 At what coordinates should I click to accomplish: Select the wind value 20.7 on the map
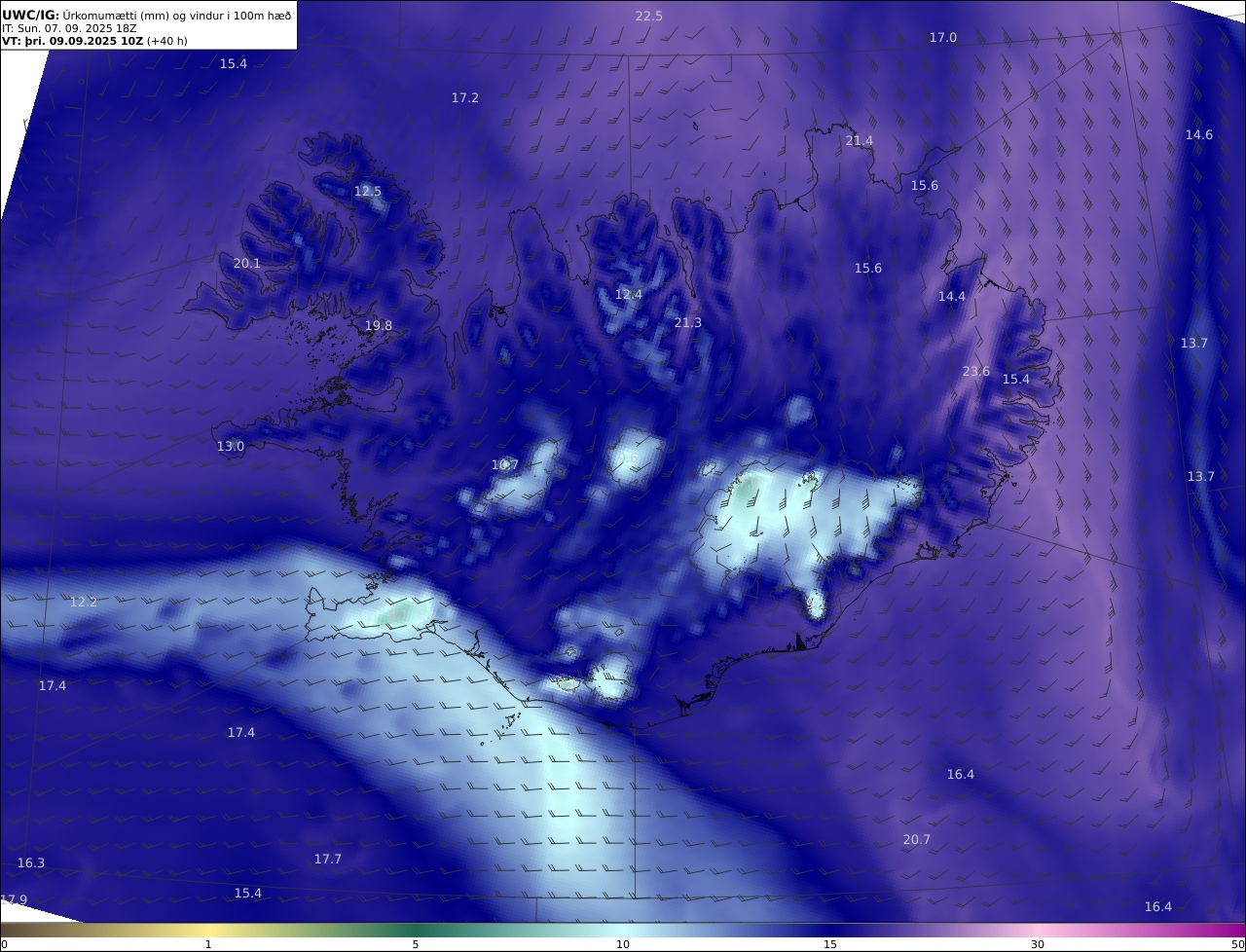(x=916, y=839)
